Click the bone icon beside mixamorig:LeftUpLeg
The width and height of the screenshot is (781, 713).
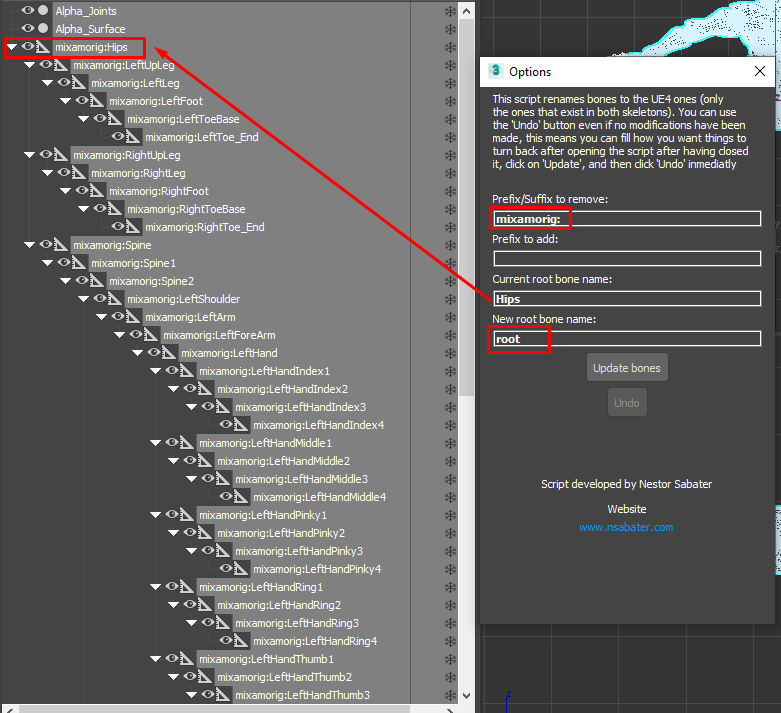[61, 65]
